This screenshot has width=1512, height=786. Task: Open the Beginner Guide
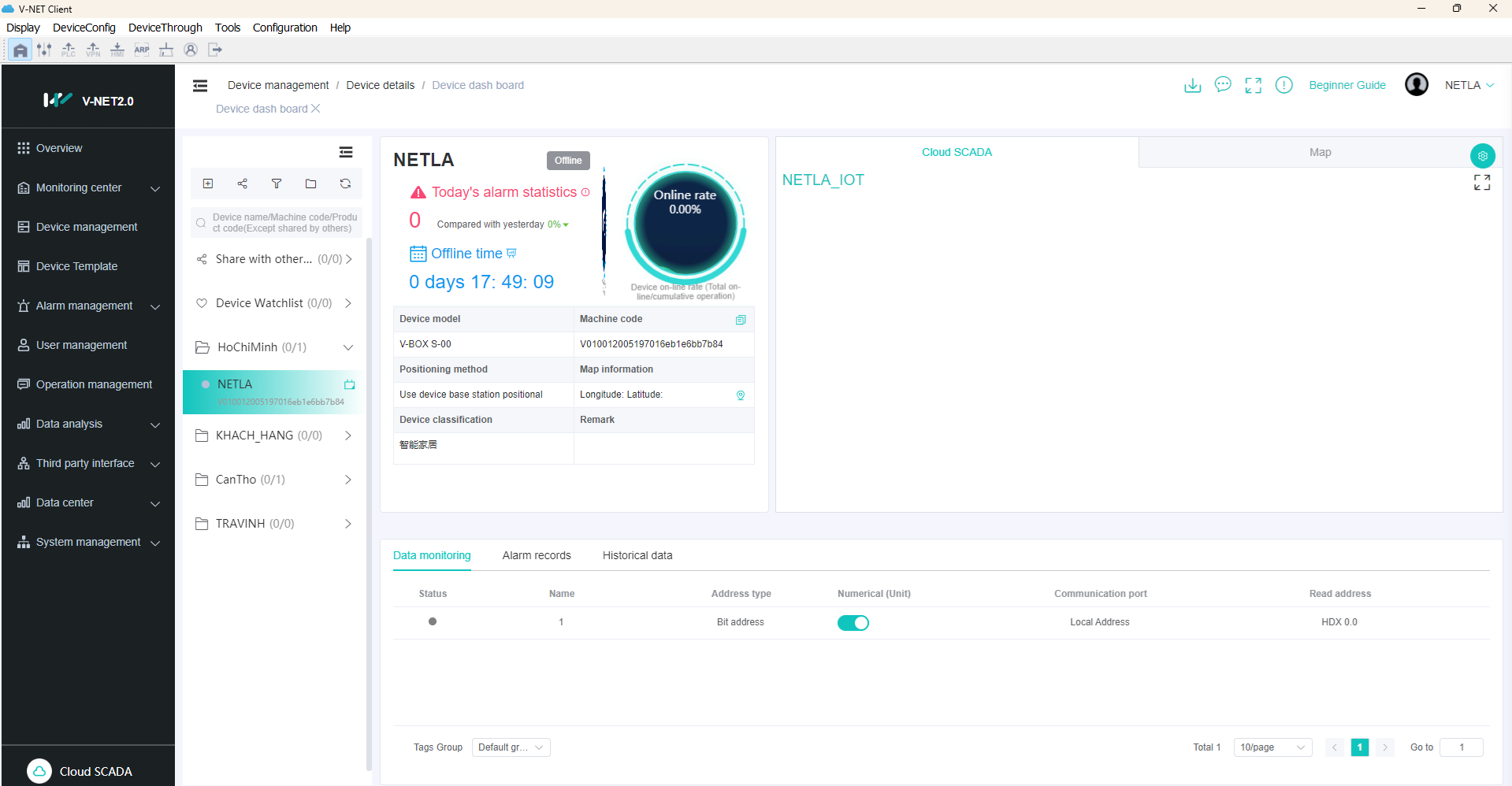click(x=1347, y=85)
